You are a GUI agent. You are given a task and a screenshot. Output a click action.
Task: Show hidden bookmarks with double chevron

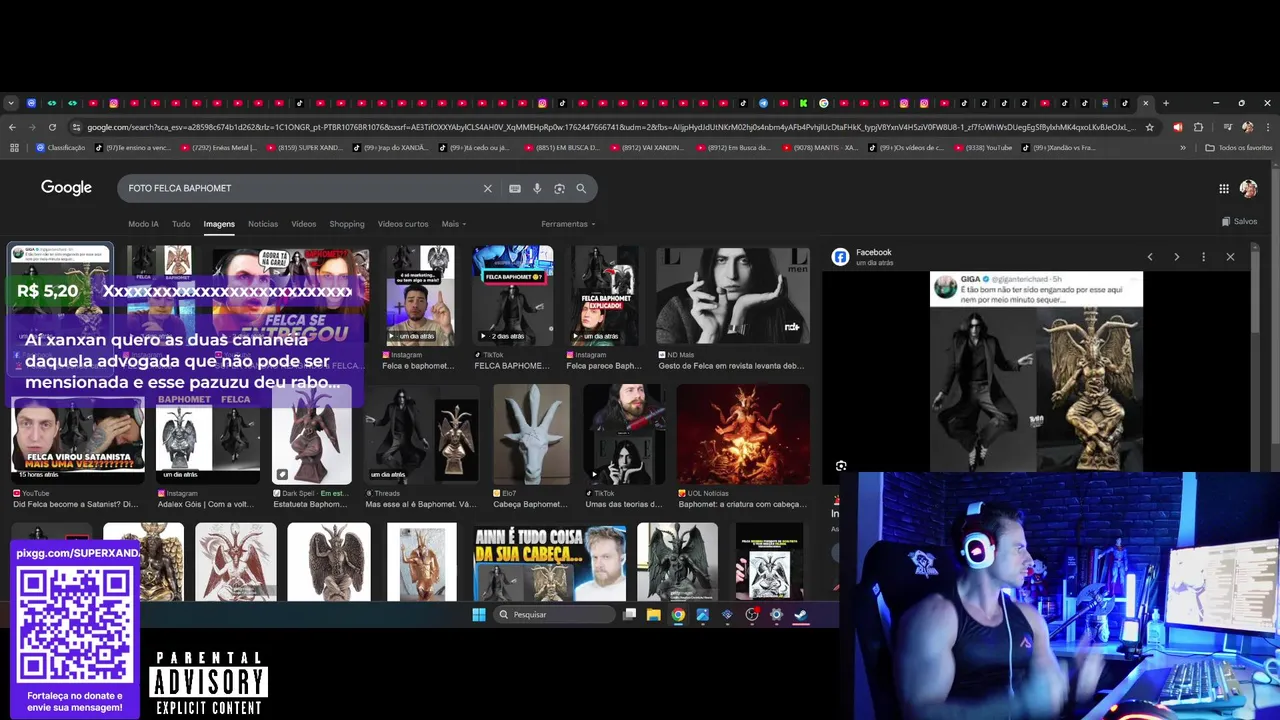(x=1183, y=148)
